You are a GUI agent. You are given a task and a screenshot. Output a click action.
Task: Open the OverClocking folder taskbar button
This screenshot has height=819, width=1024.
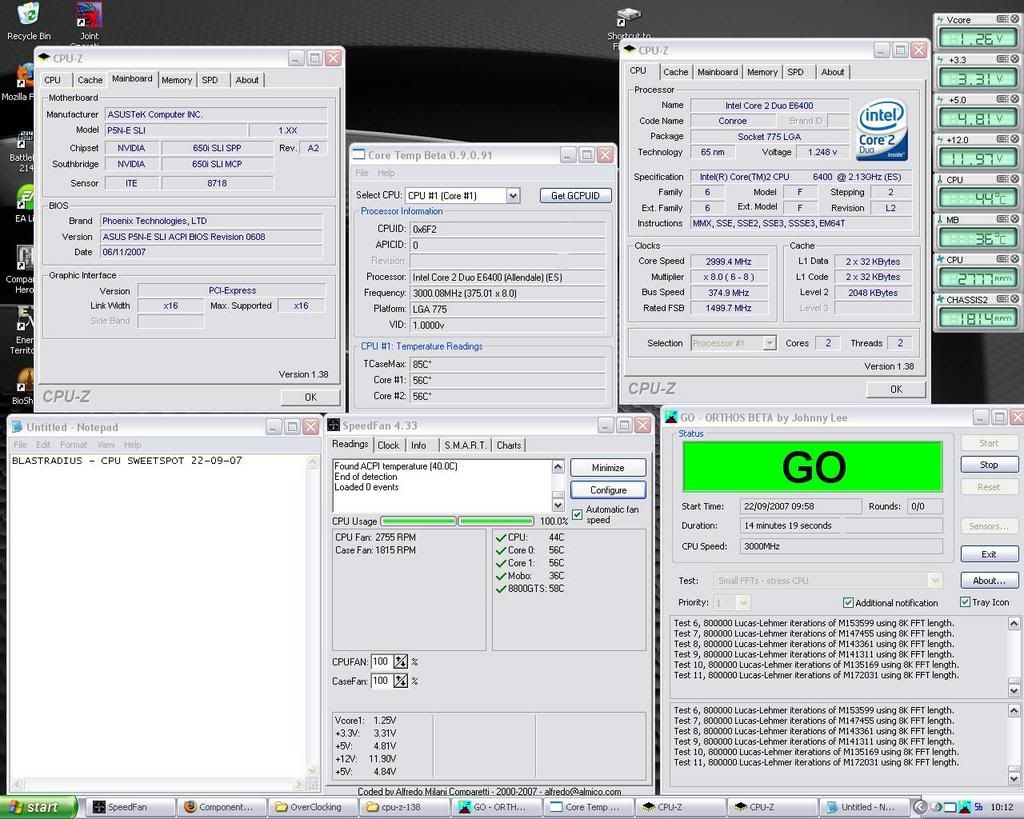[313, 807]
